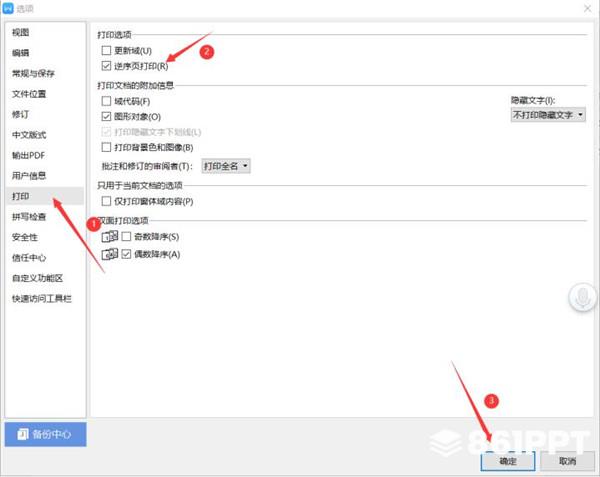Toggle the 图形对象(O) checkbox
Image resolution: width=600 pixels, height=477 pixels.
[x=106, y=117]
